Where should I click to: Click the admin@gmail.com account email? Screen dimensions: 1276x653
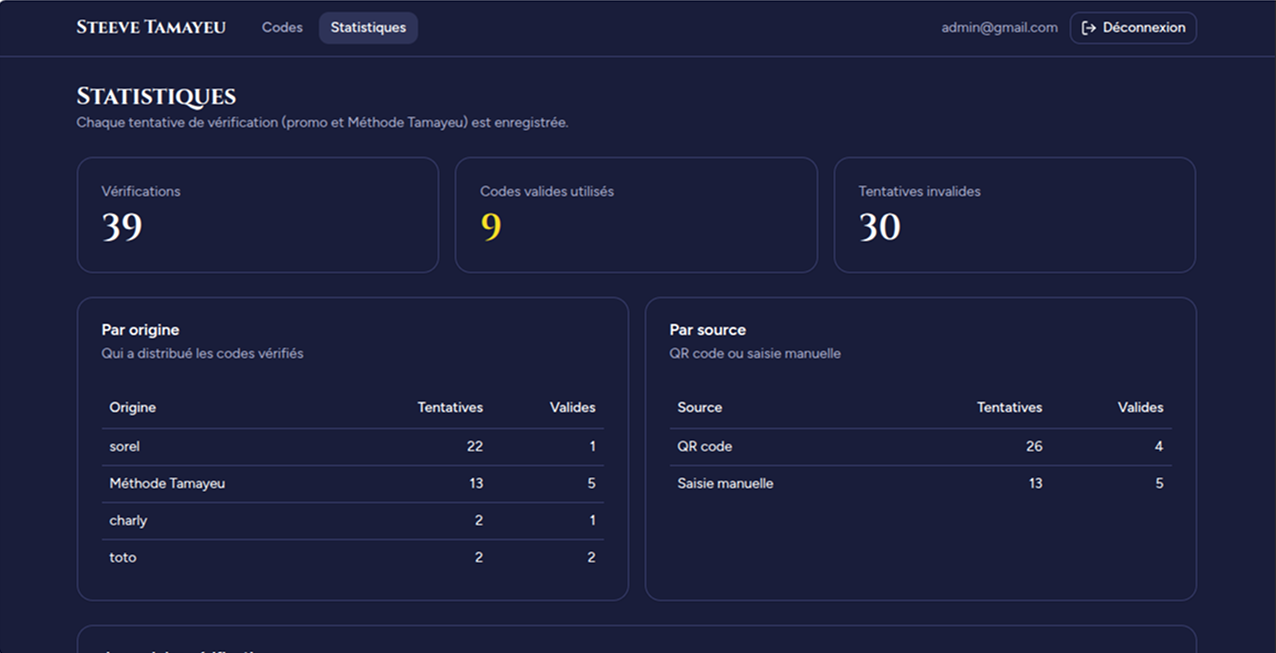click(x=999, y=28)
